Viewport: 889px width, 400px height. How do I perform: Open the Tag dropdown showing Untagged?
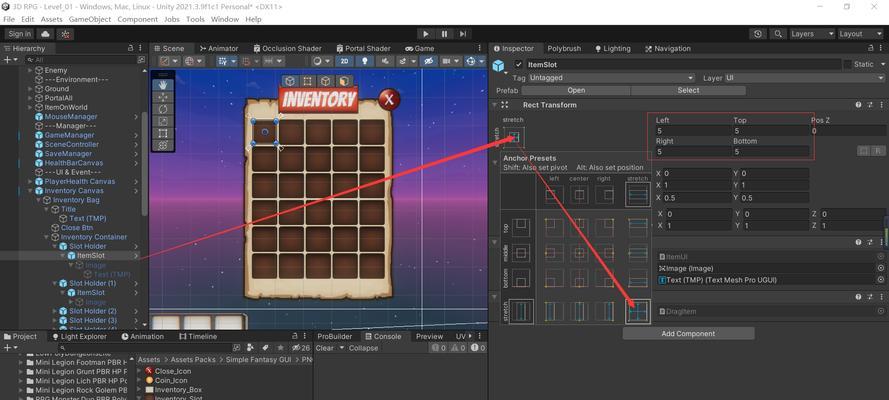[611, 78]
